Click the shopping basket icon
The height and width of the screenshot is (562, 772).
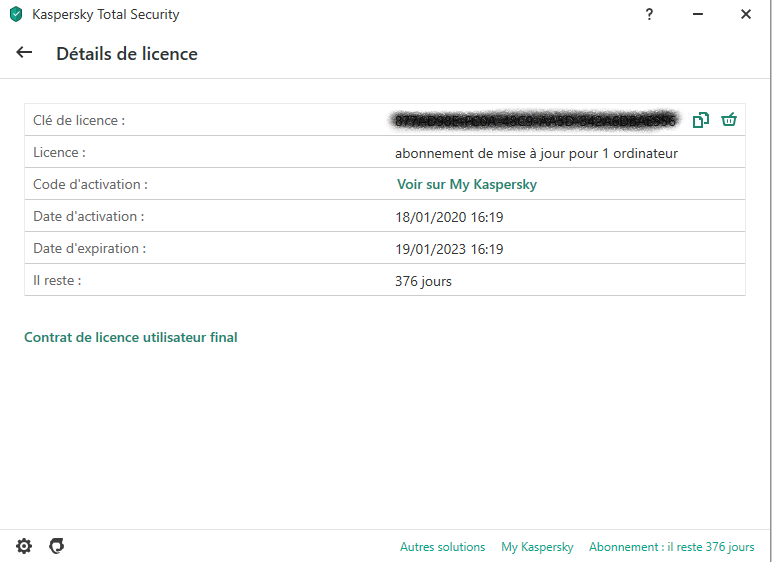point(729,120)
